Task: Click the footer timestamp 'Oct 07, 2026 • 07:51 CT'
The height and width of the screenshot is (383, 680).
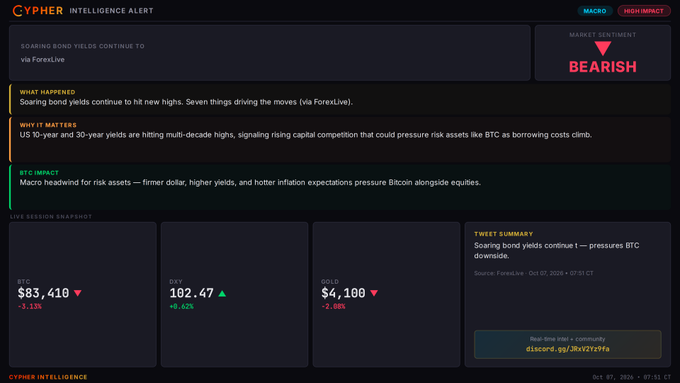Action: pos(631,377)
